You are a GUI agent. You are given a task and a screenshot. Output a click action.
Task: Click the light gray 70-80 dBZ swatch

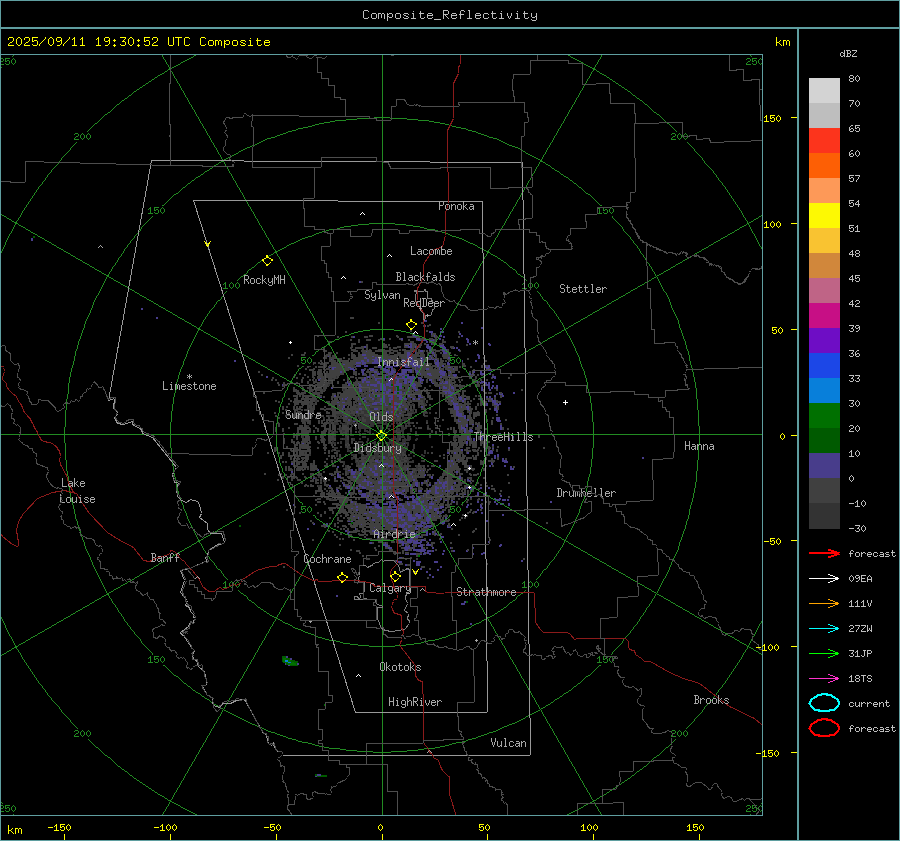(x=824, y=91)
